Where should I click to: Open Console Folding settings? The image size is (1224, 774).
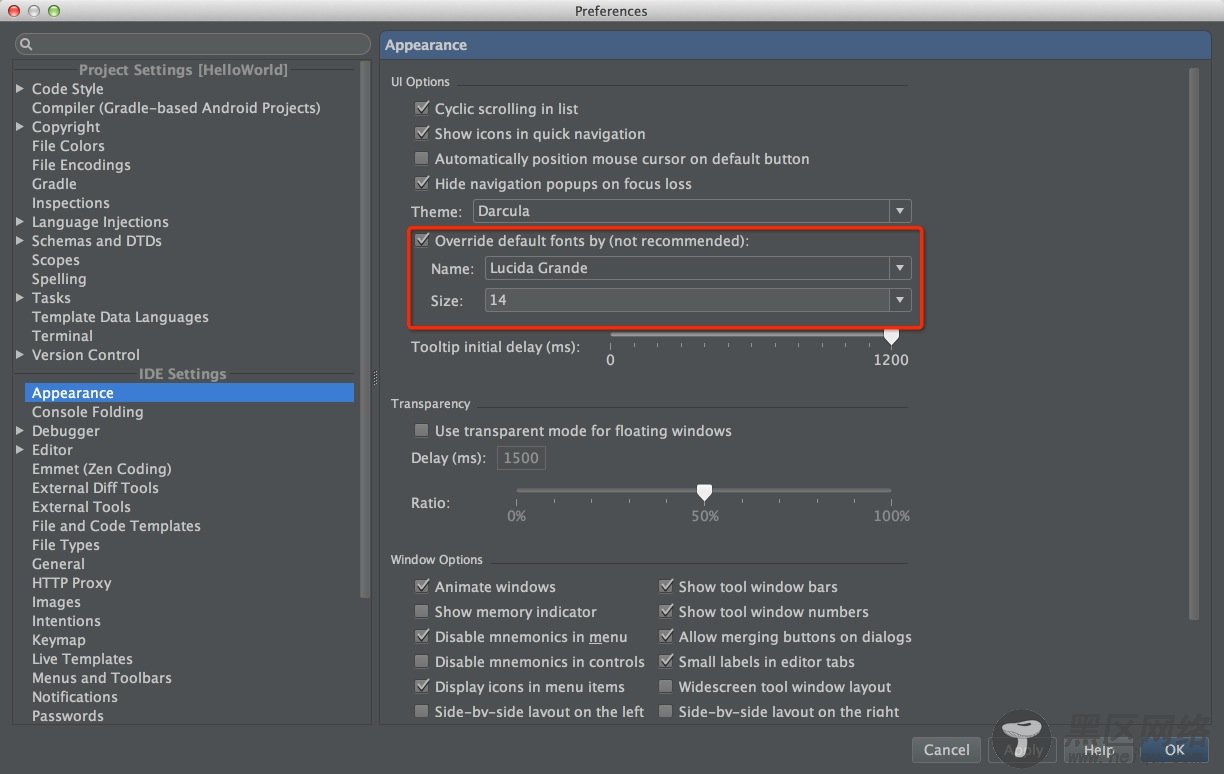(88, 412)
